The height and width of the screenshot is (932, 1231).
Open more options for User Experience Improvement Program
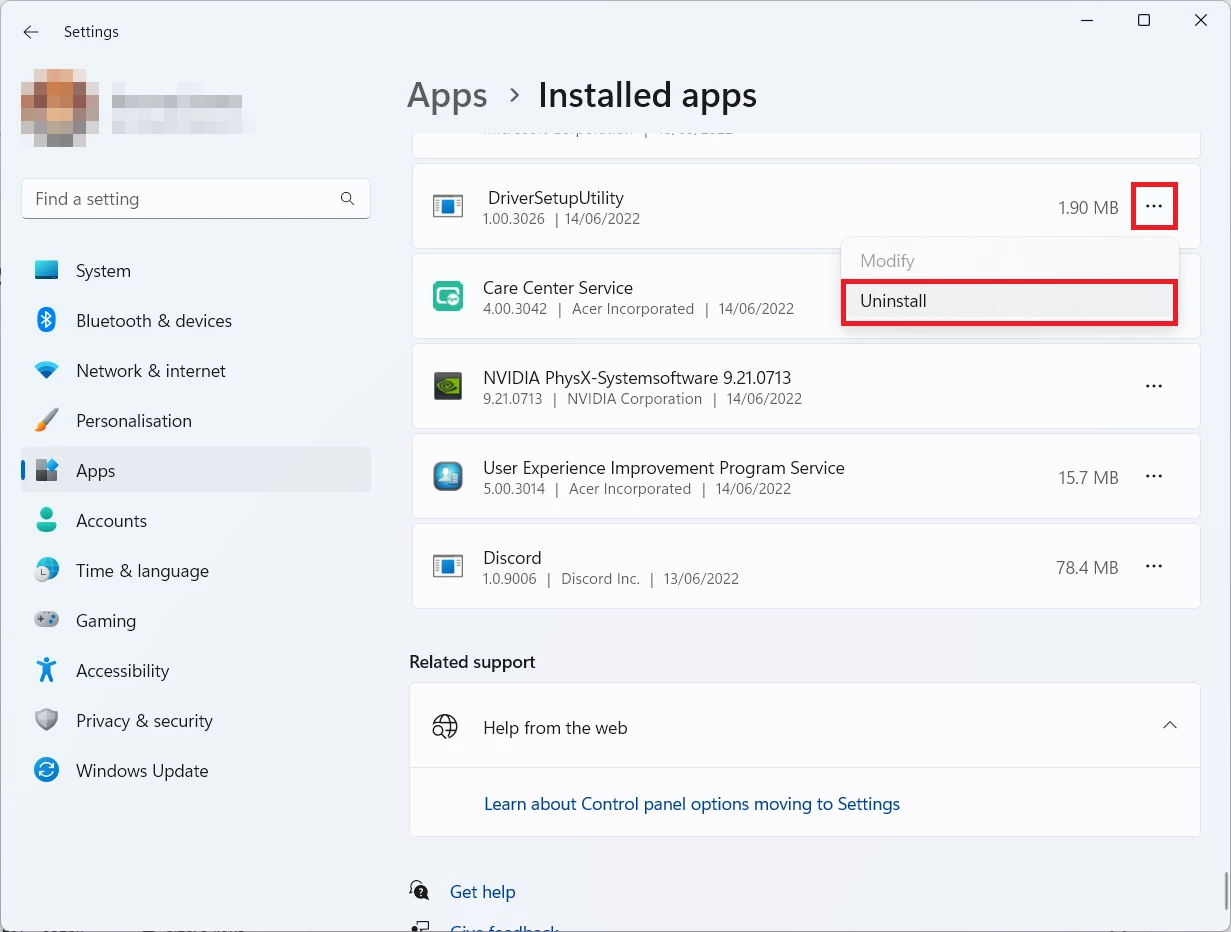[x=1154, y=476]
